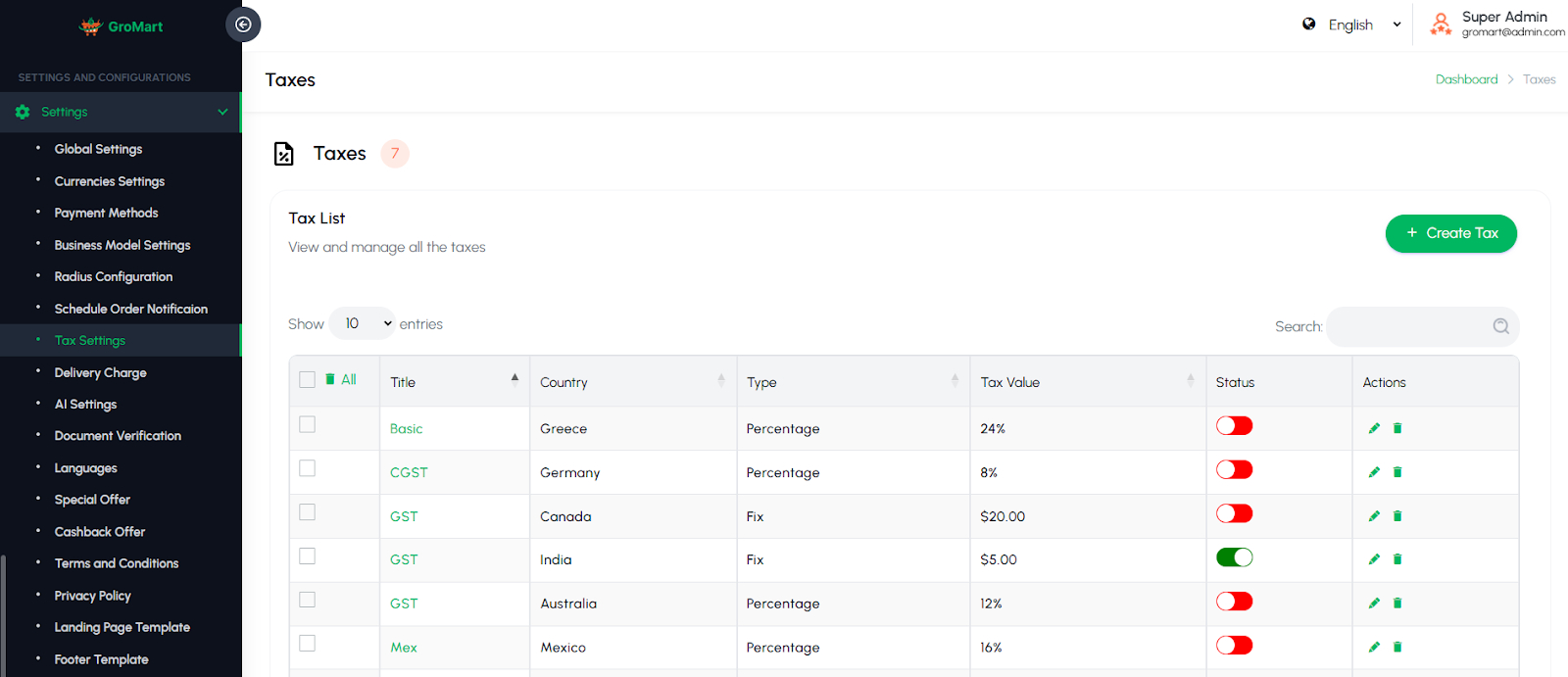Click the Create Tax button
This screenshot has width=1568, height=677.
pyautogui.click(x=1450, y=233)
